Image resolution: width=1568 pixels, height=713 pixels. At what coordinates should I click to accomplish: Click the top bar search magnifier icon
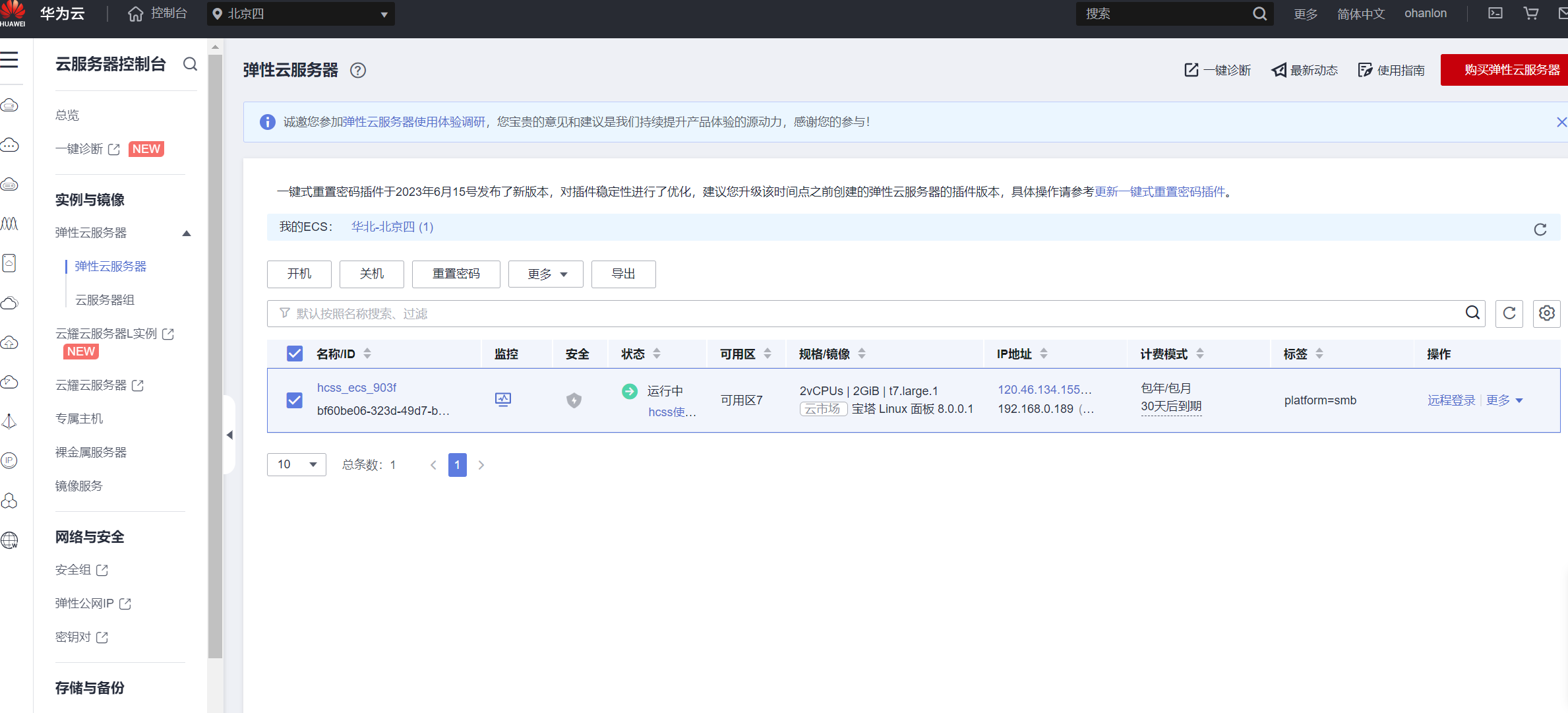click(x=1259, y=14)
